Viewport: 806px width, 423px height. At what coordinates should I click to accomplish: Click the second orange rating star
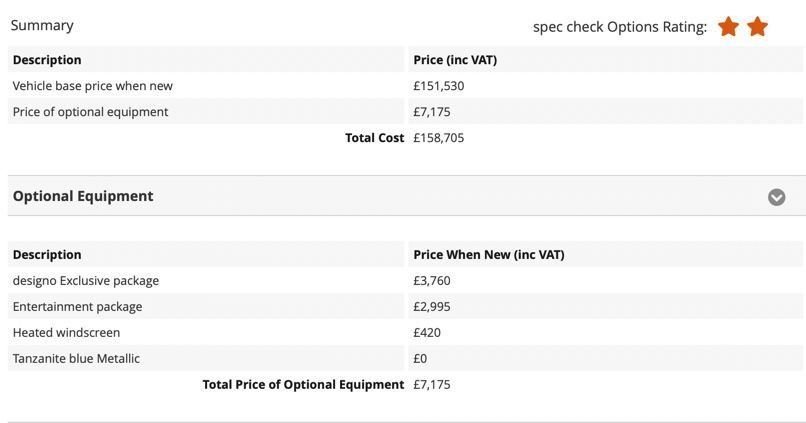click(x=757, y=27)
